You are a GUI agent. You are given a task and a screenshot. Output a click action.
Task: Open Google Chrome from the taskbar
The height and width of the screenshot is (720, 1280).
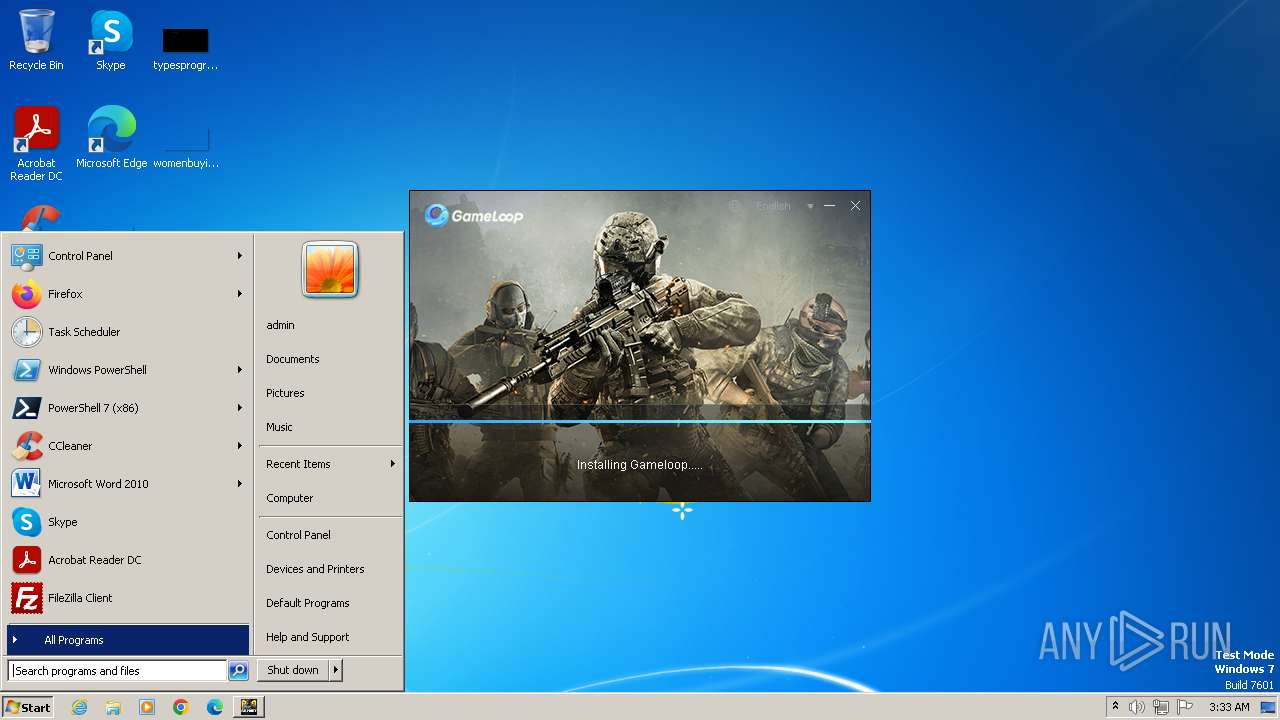181,707
